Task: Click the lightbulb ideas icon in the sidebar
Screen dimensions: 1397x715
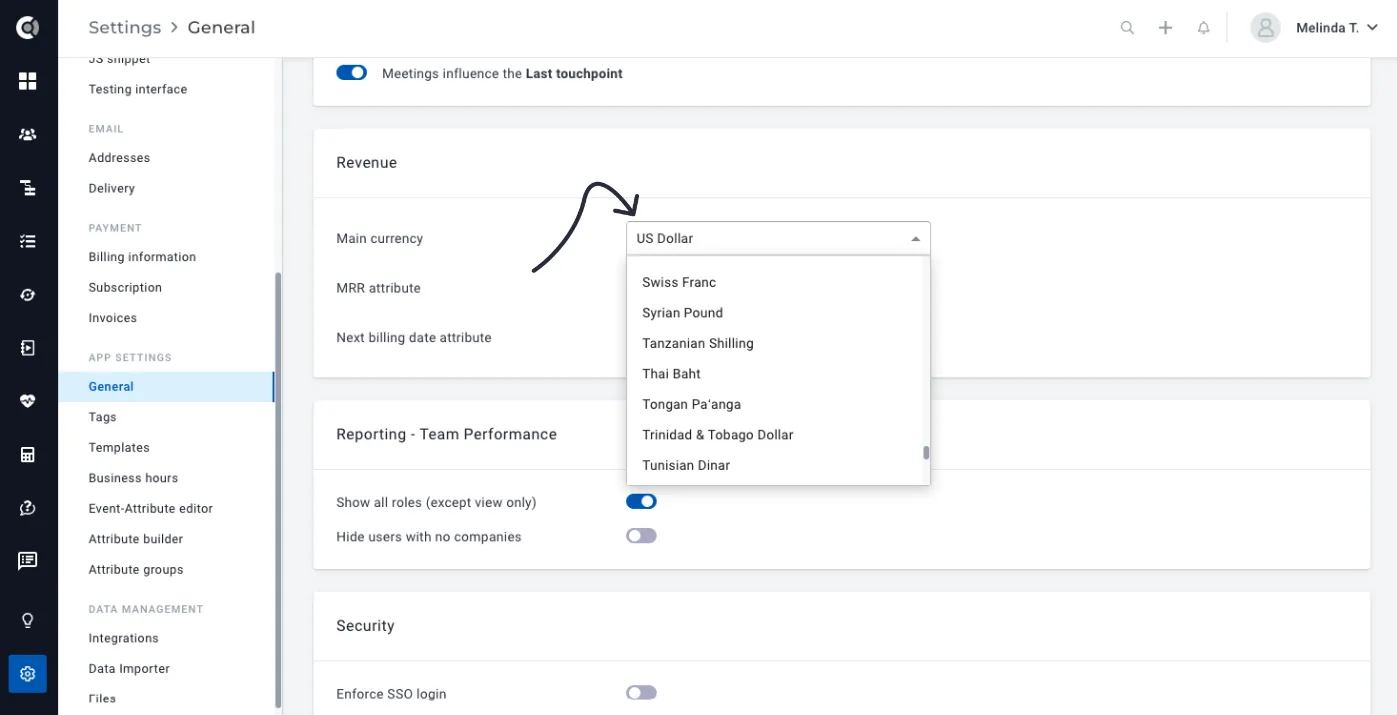Action: coord(28,620)
